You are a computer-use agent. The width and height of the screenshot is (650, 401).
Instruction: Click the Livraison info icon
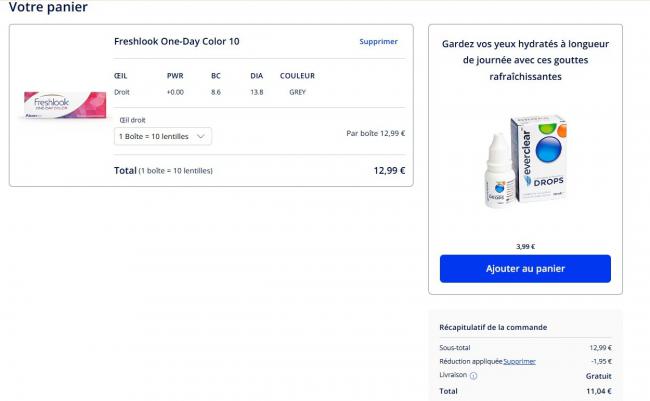(473, 376)
